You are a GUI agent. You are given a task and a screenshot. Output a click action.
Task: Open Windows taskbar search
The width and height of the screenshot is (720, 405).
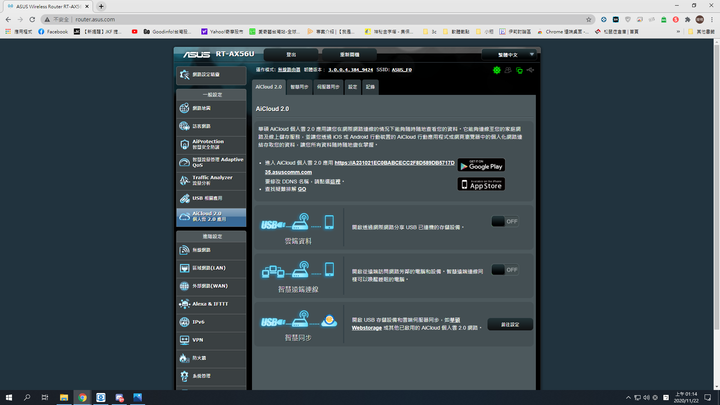(x=27, y=398)
